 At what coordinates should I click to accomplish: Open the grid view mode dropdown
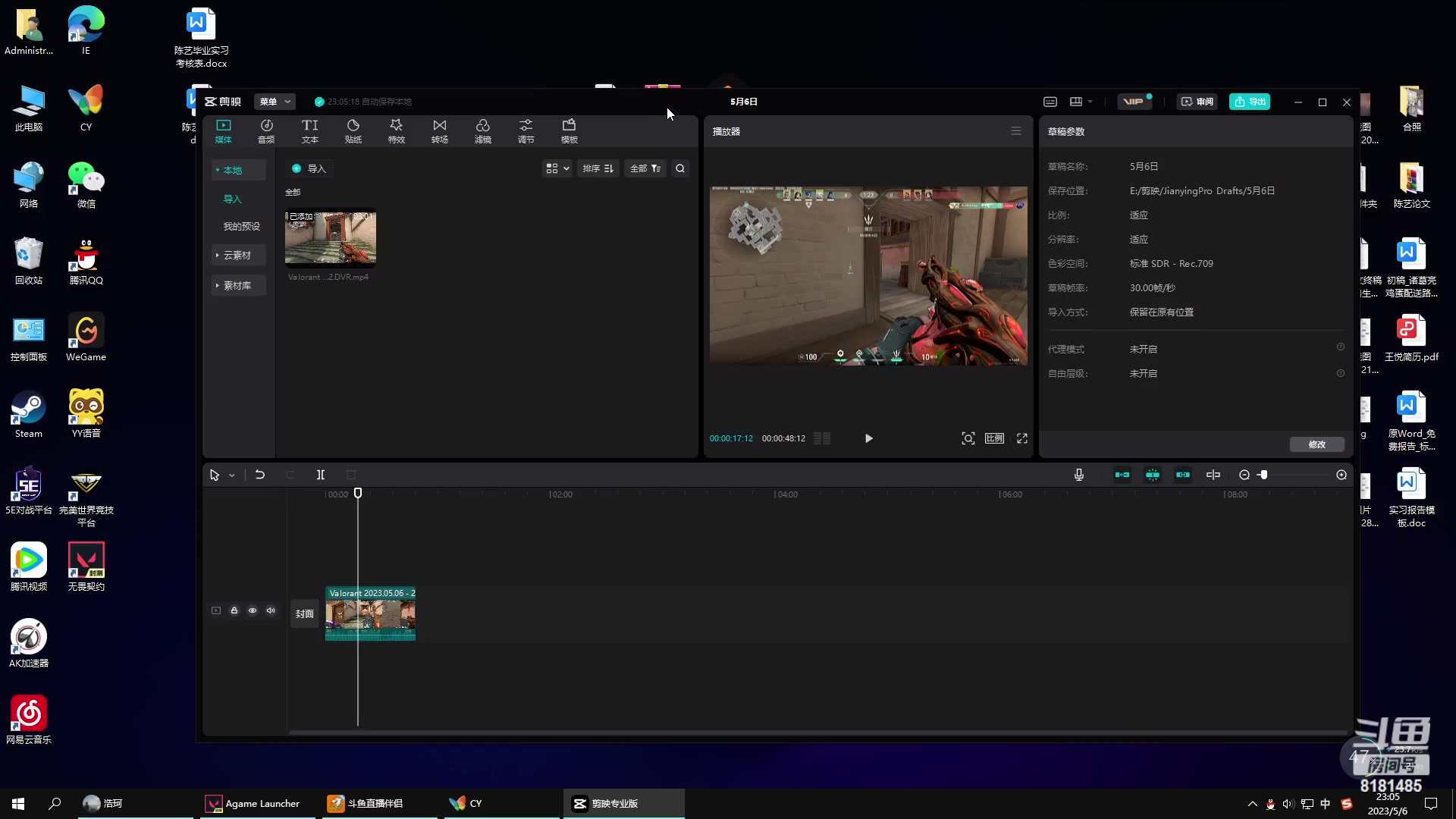557,168
